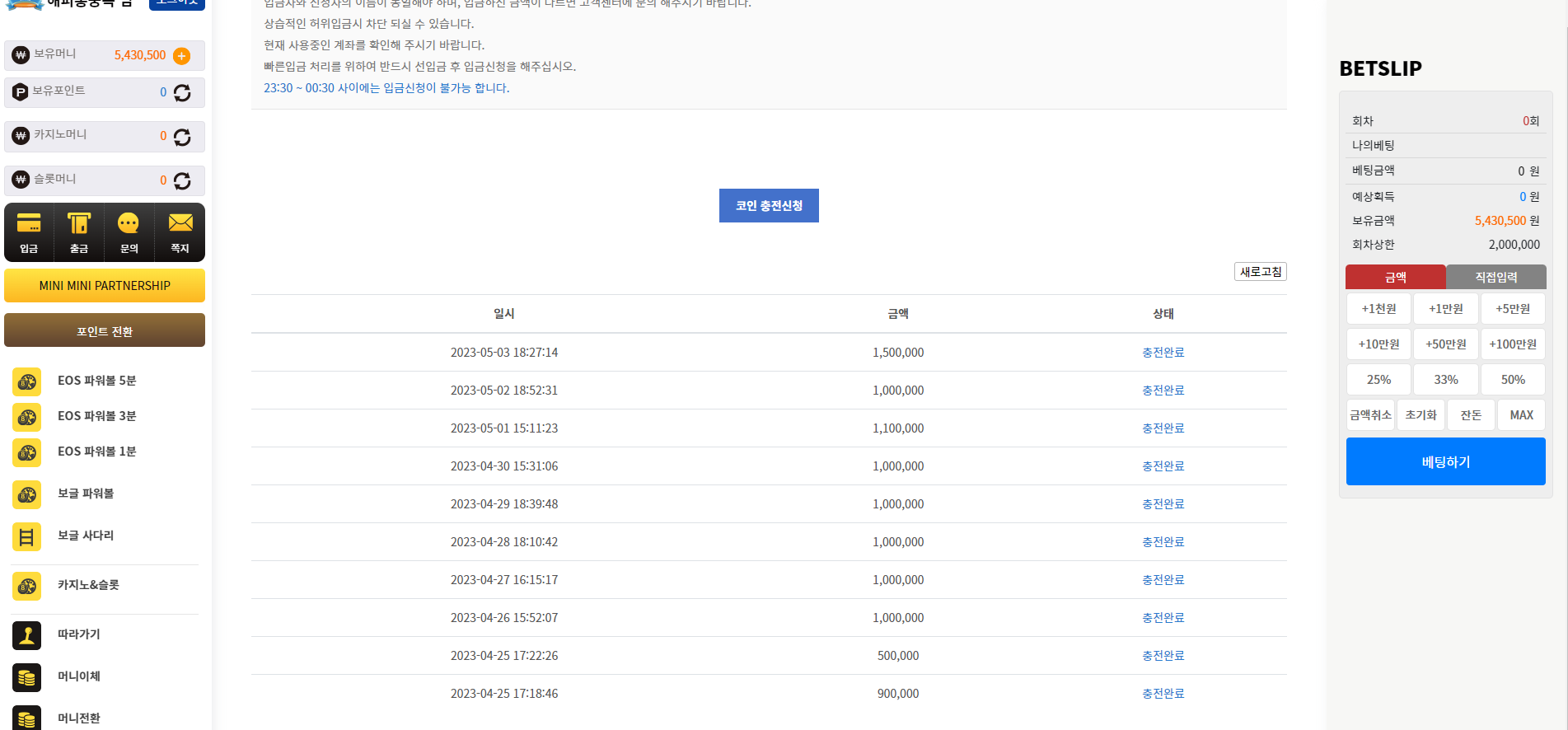
Task: Click the 잔돈 button
Action: (1472, 415)
